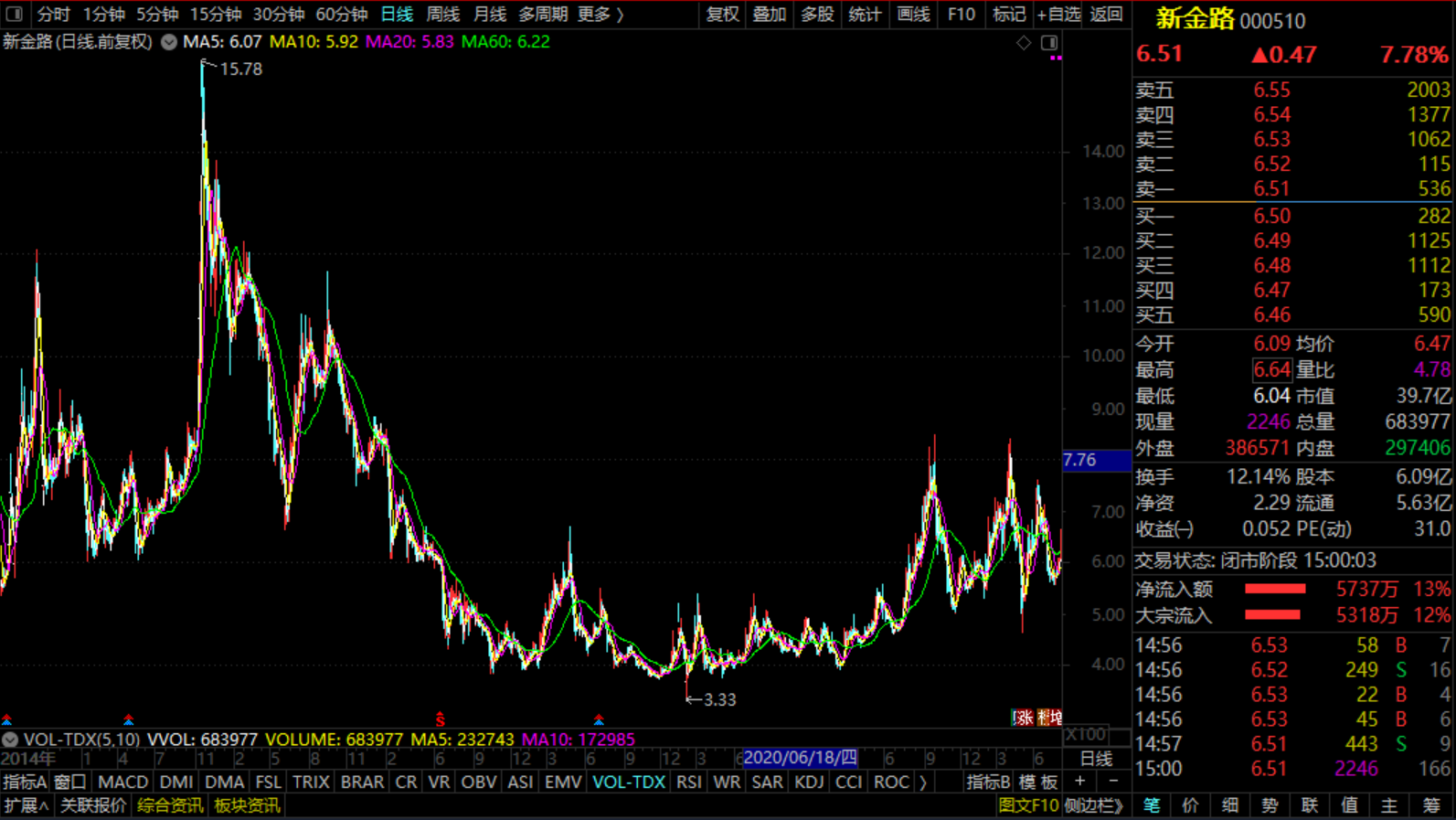Click the 叠加 overlay button
1456x820 pixels.
[770, 14]
